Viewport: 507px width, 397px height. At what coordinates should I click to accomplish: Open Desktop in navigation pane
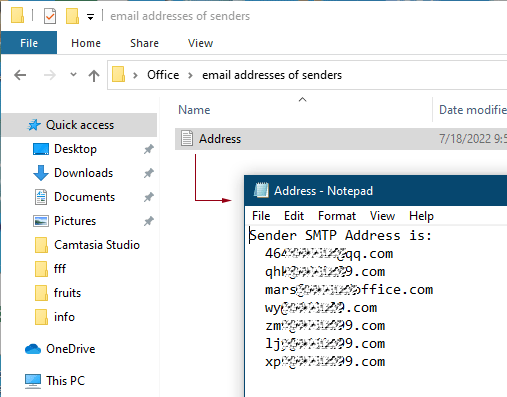click(75, 149)
